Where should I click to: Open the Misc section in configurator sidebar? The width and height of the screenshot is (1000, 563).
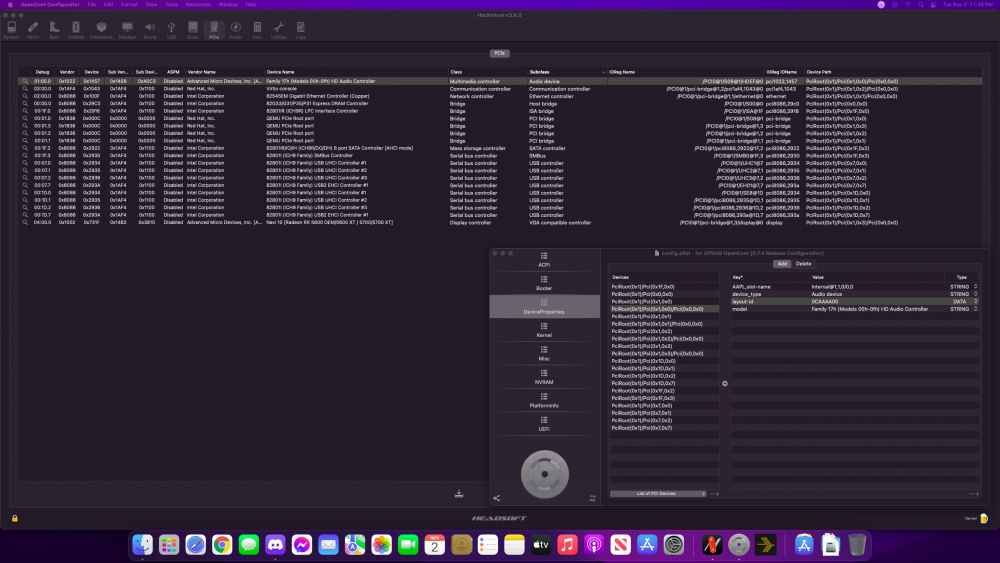544,354
